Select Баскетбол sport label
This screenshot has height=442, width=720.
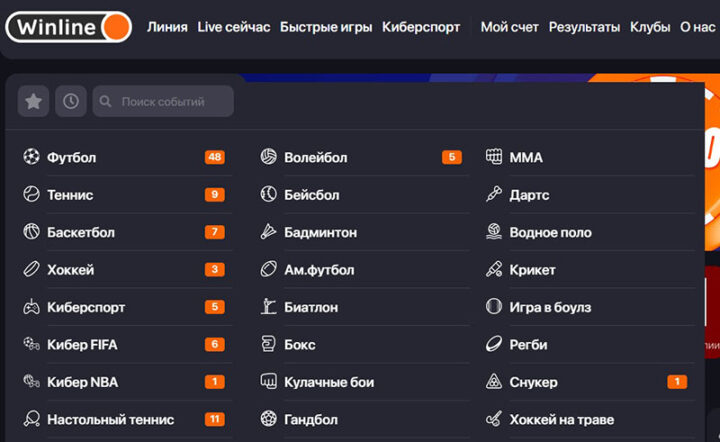81,232
